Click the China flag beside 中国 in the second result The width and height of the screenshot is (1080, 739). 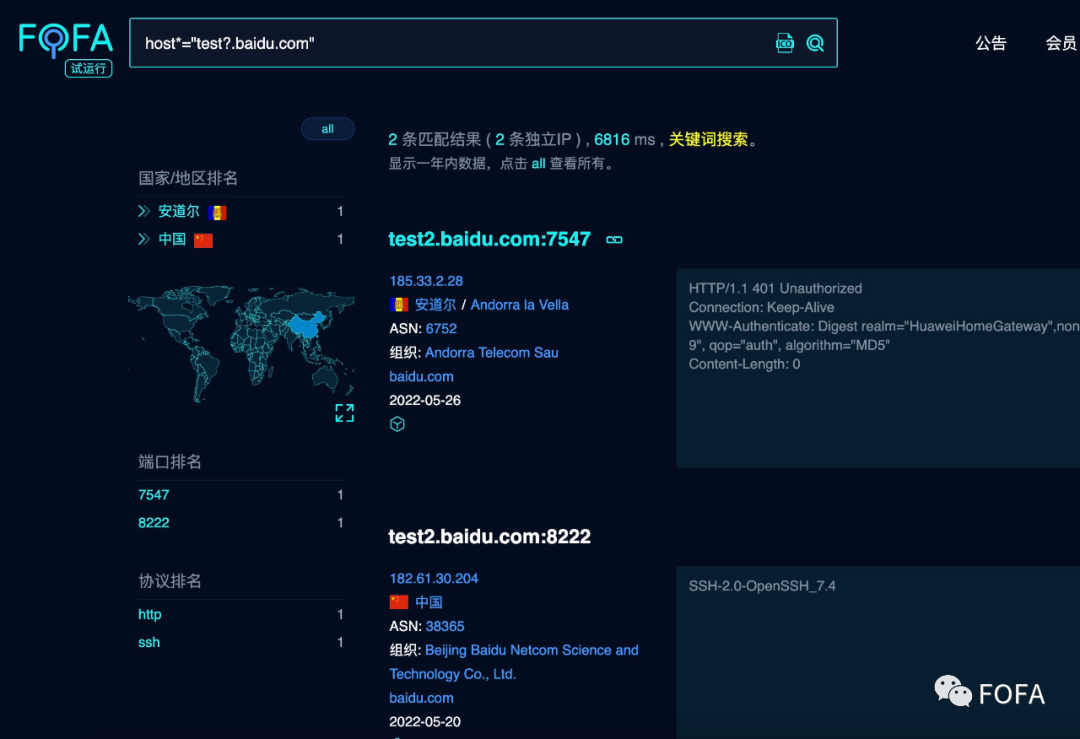[399, 602]
